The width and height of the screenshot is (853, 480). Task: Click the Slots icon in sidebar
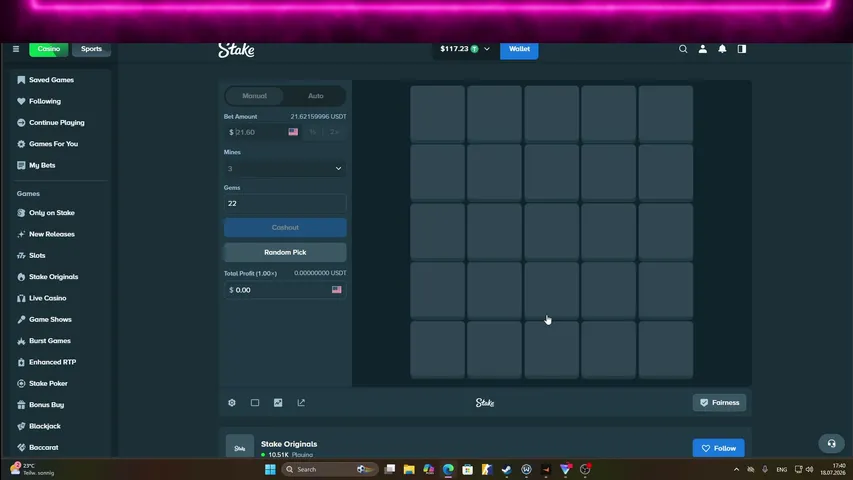coord(21,255)
